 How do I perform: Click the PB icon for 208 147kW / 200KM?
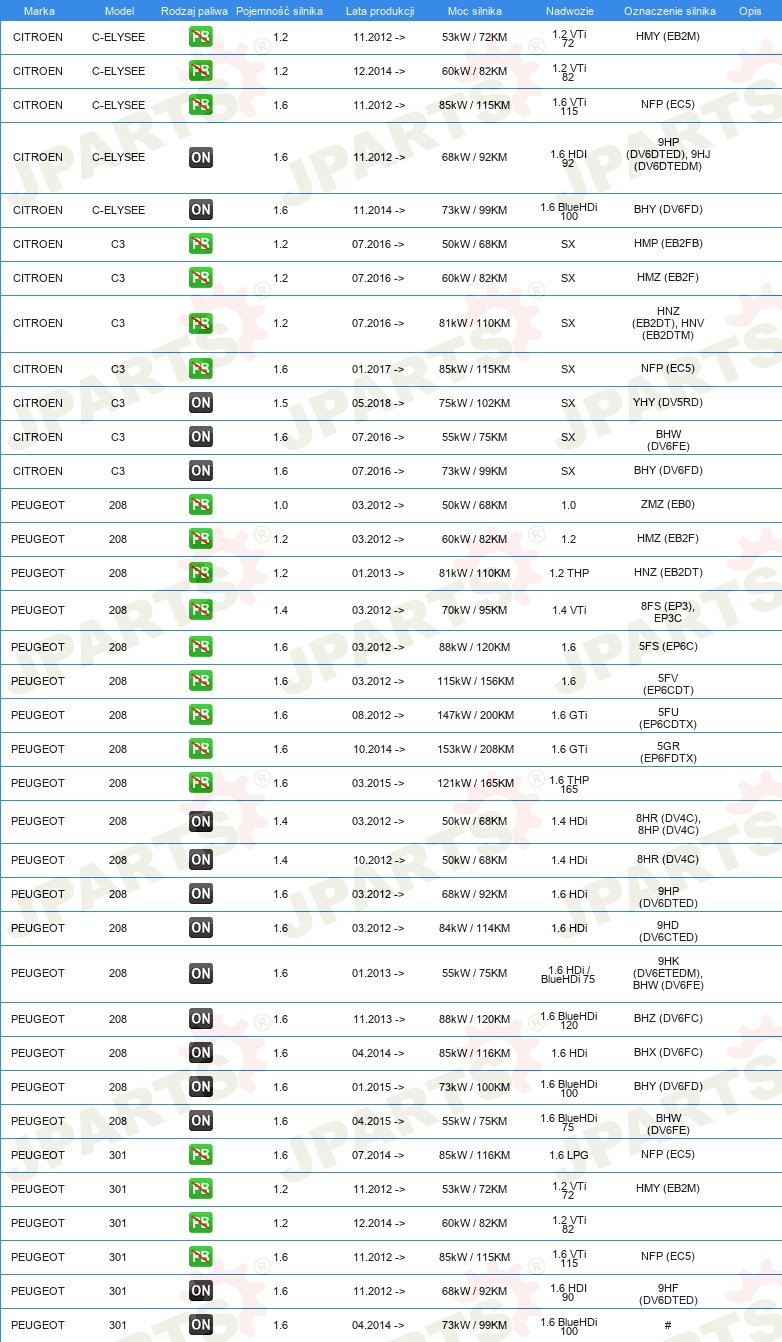(x=201, y=715)
